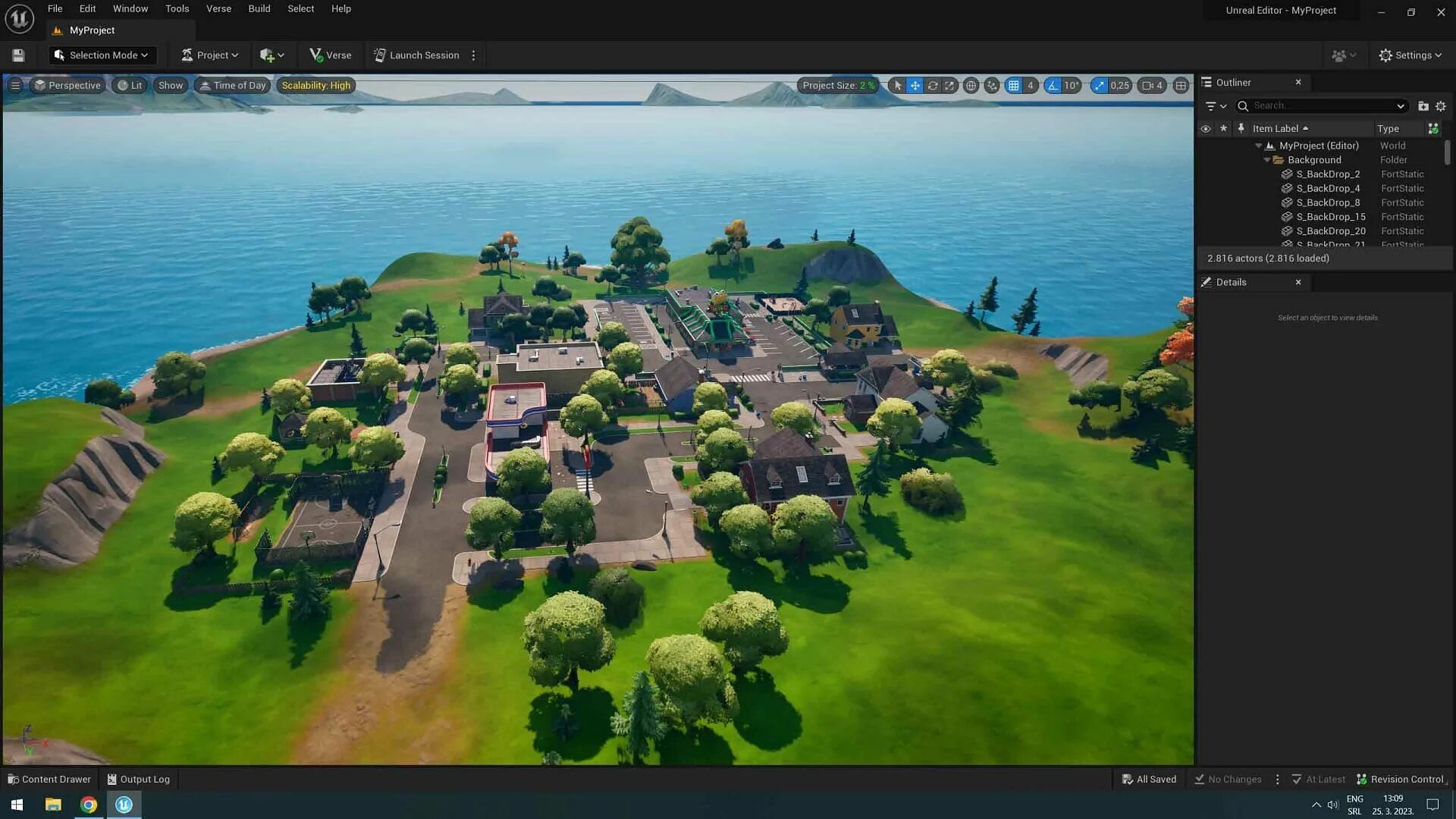
Task: Click the Outliner search field
Action: pos(1321,106)
